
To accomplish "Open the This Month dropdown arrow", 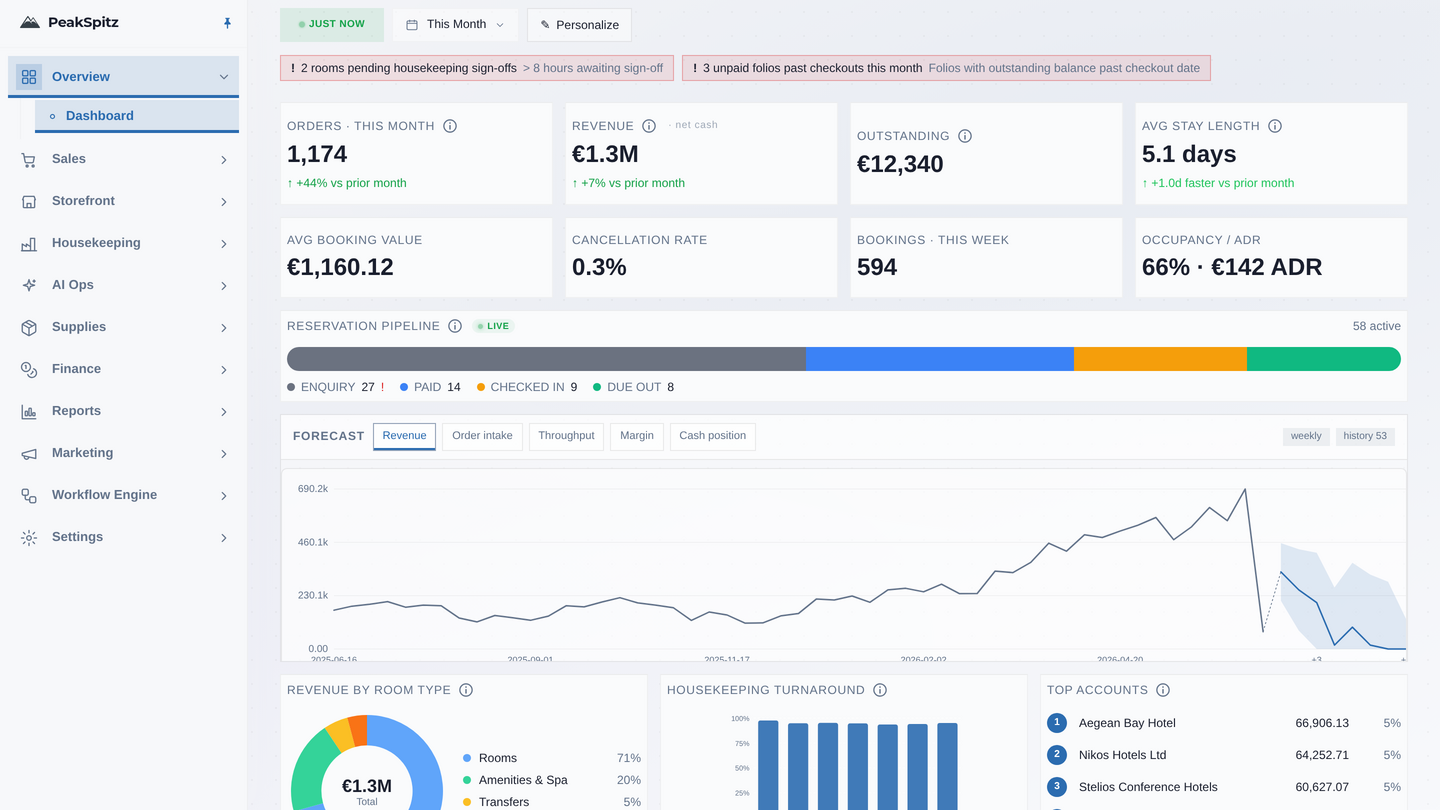I will [x=500, y=25].
